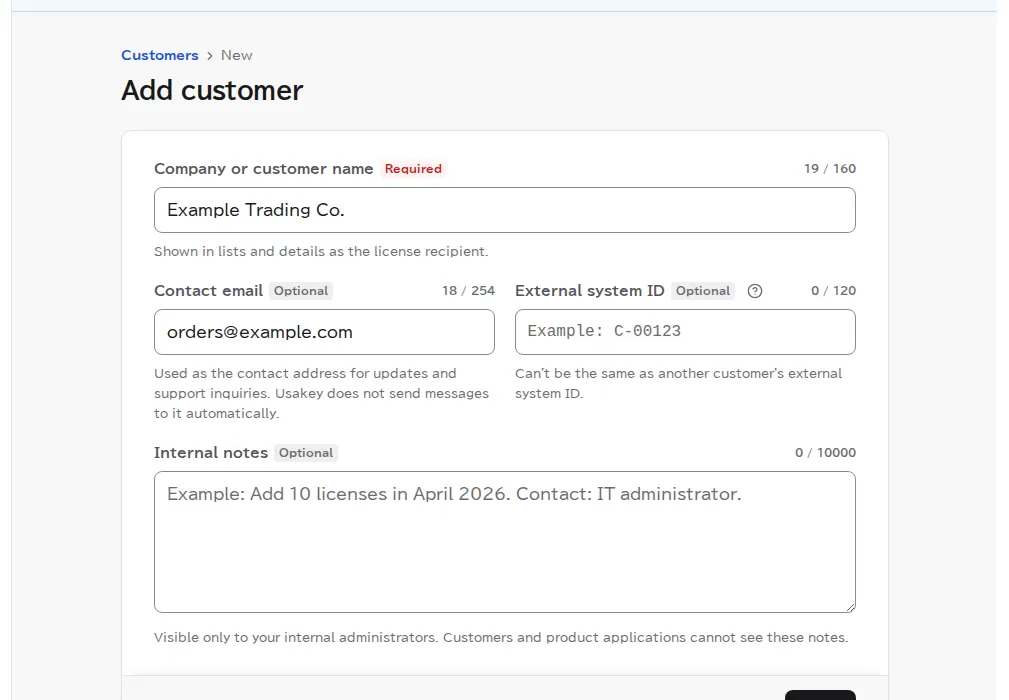Image resolution: width=1009 pixels, height=700 pixels.
Task: Click the 'Contact email' label
Action: pos(208,291)
